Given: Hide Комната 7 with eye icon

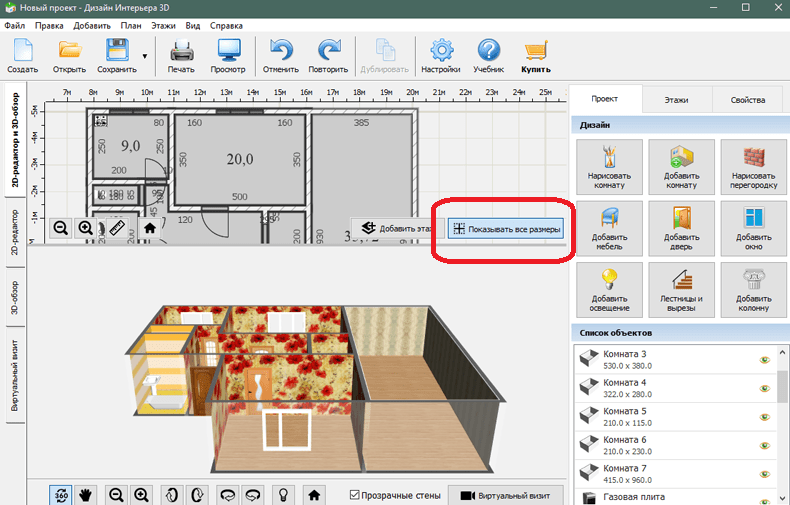Looking at the screenshot, I should point(765,474).
